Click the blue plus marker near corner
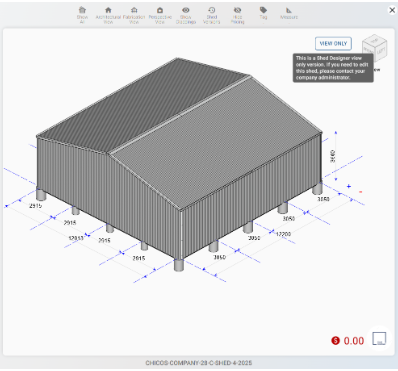 (x=349, y=186)
